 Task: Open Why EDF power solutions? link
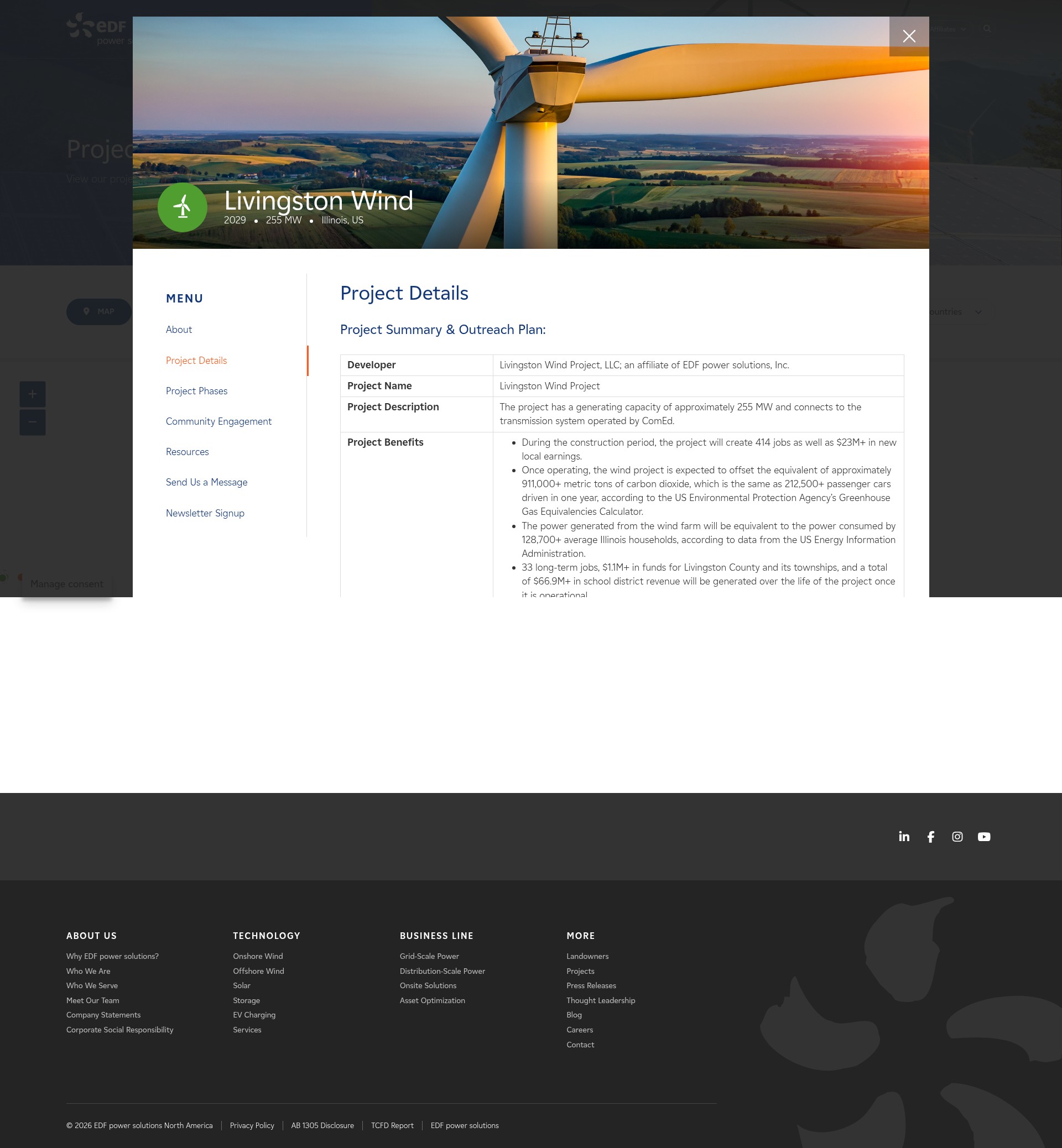pyautogui.click(x=112, y=956)
